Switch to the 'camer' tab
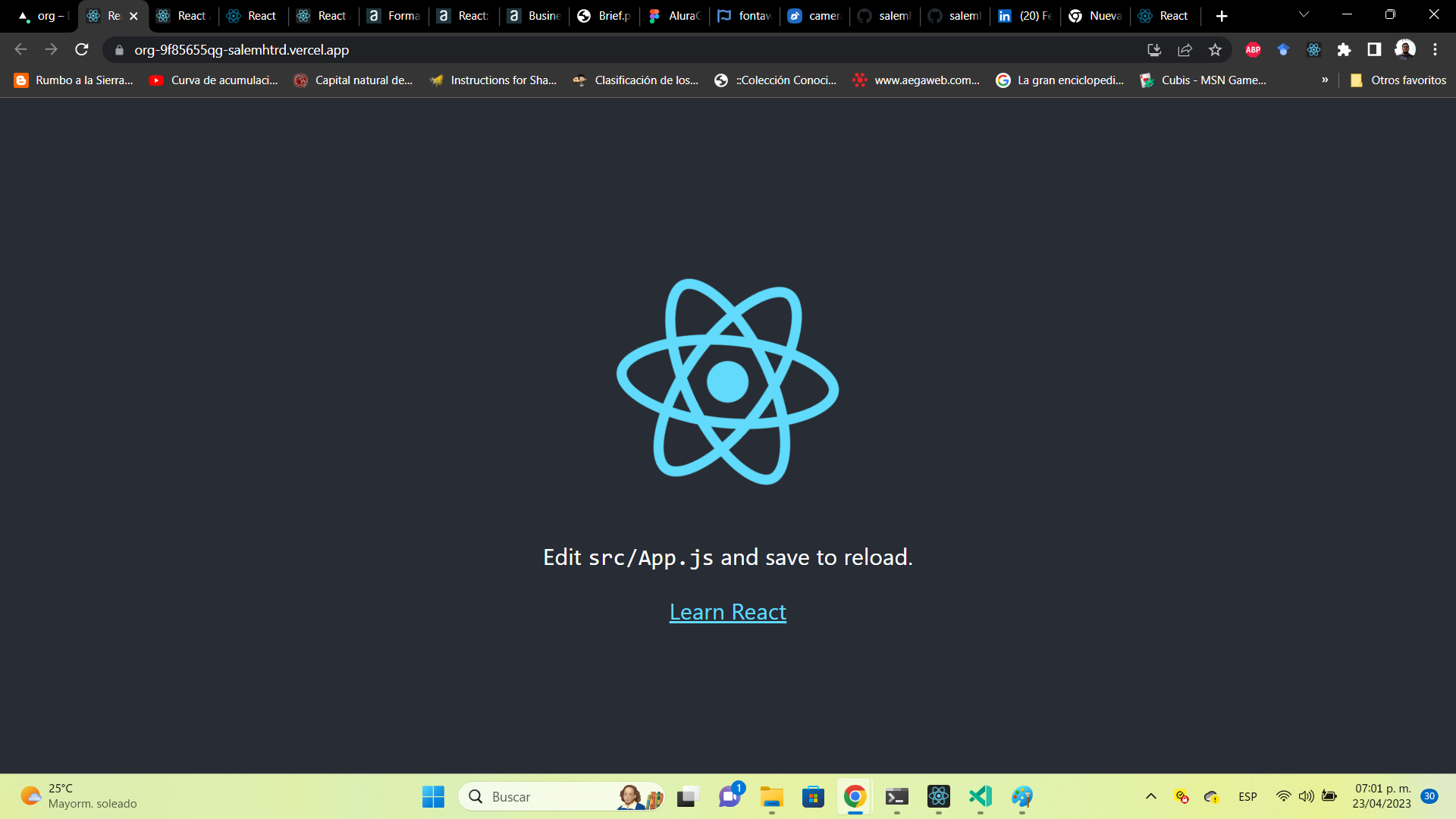Viewport: 1456px width, 819px height. point(814,16)
